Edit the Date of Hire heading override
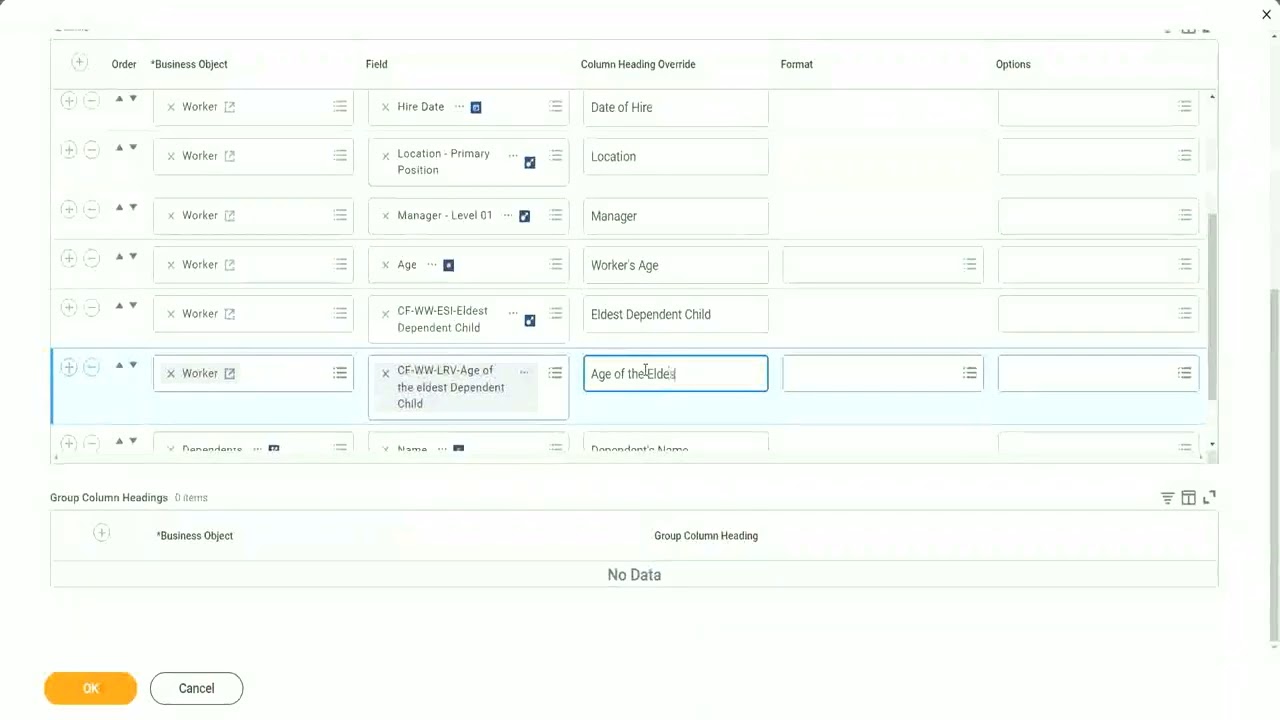 [x=676, y=107]
